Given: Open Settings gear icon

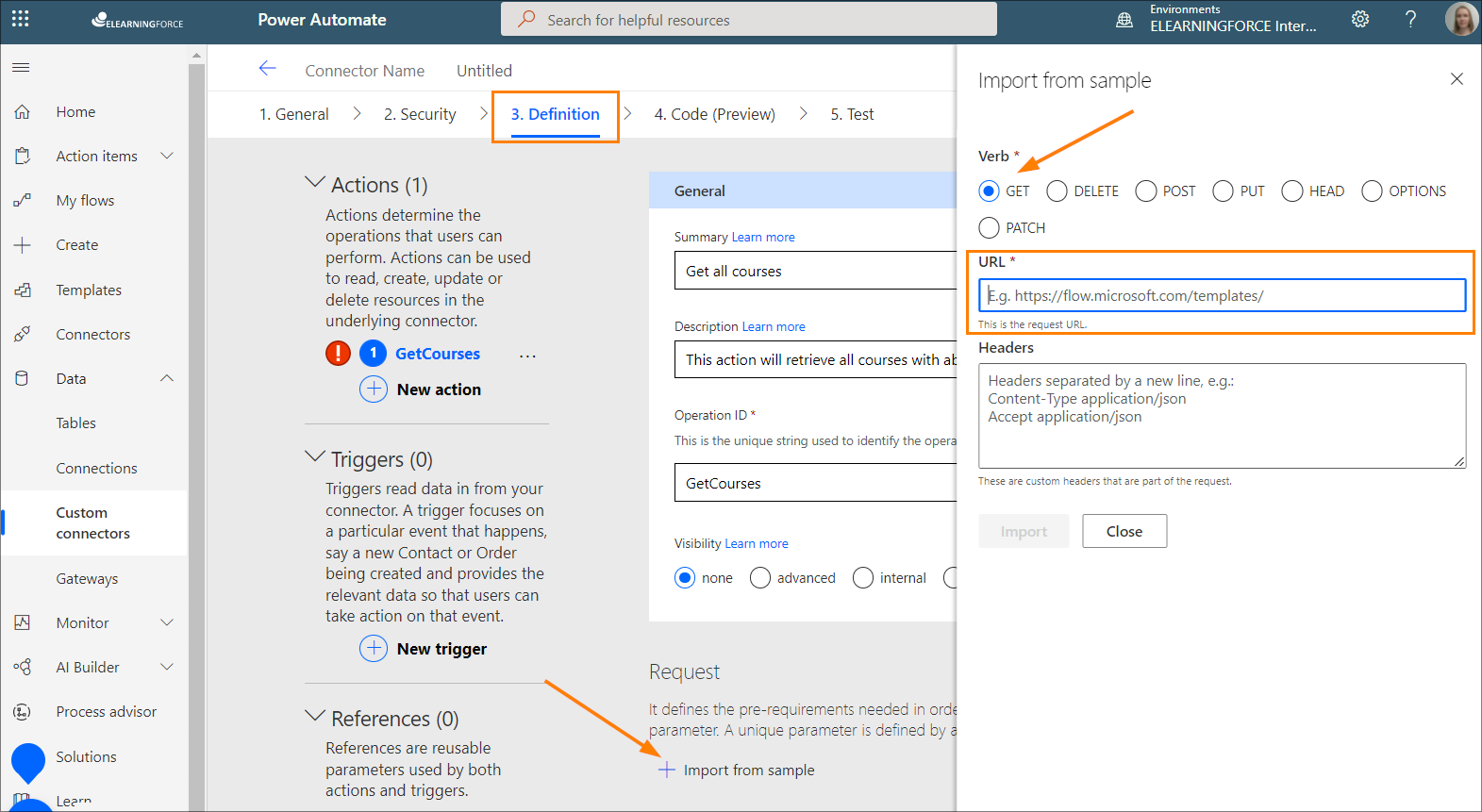Looking at the screenshot, I should tap(1360, 19).
